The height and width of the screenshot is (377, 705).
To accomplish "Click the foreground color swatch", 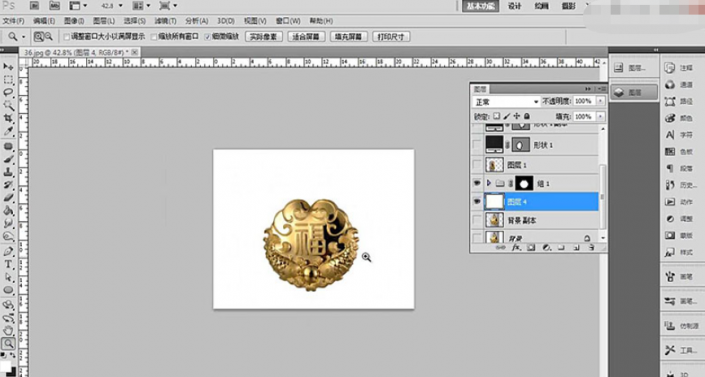I will click(5, 366).
